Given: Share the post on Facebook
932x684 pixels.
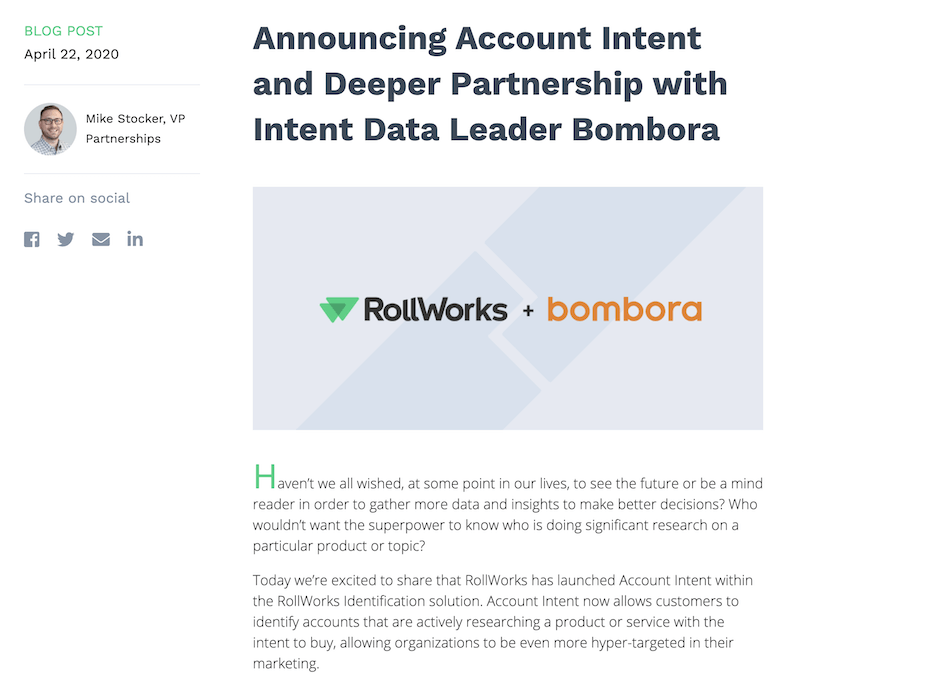Looking at the screenshot, I should tap(32, 239).
